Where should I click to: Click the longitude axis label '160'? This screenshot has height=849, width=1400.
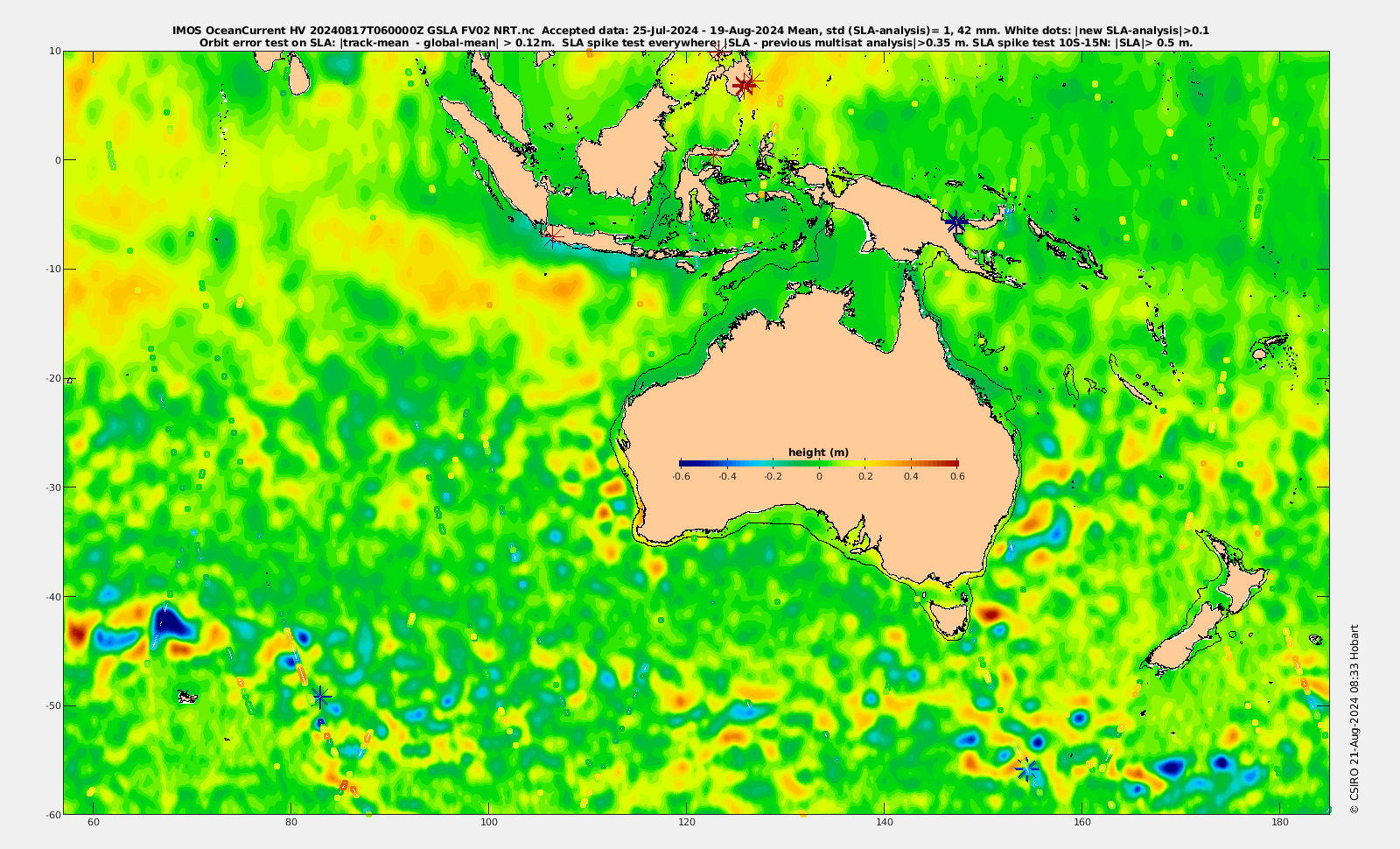(x=1082, y=823)
